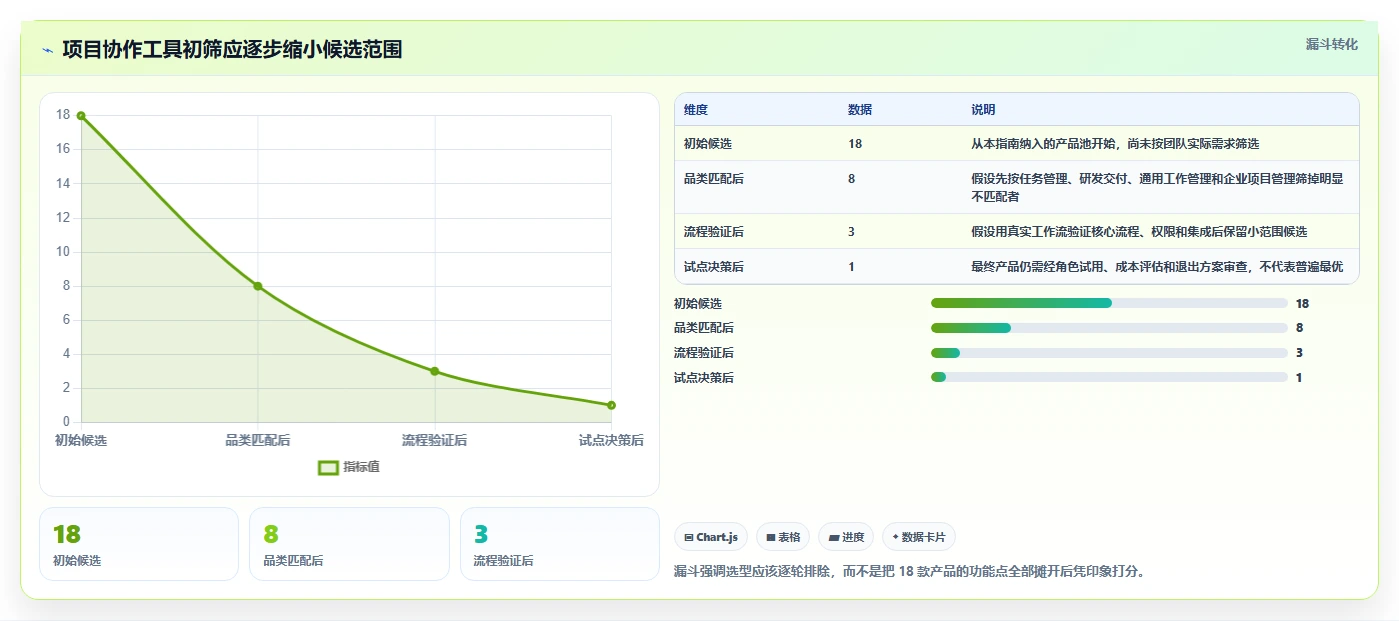Viewport: 1399px width, 621px height.
Task: Click the 试点决策后 progress bar
Action: [x=1109, y=377]
